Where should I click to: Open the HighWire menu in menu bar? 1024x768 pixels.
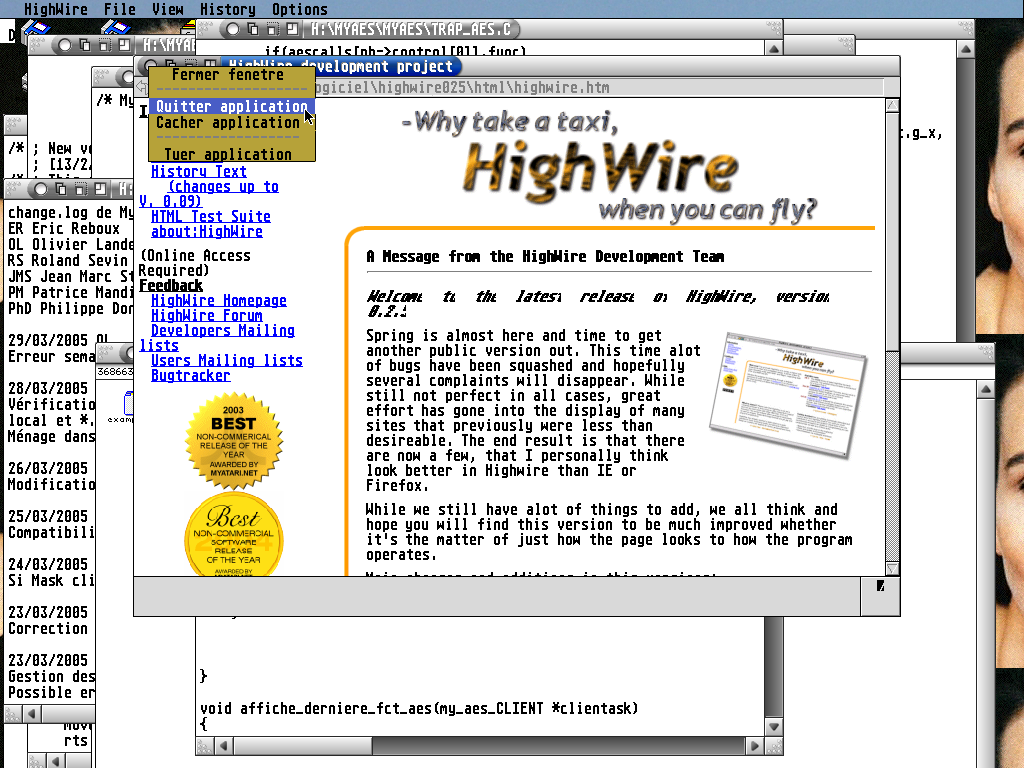pos(56,9)
